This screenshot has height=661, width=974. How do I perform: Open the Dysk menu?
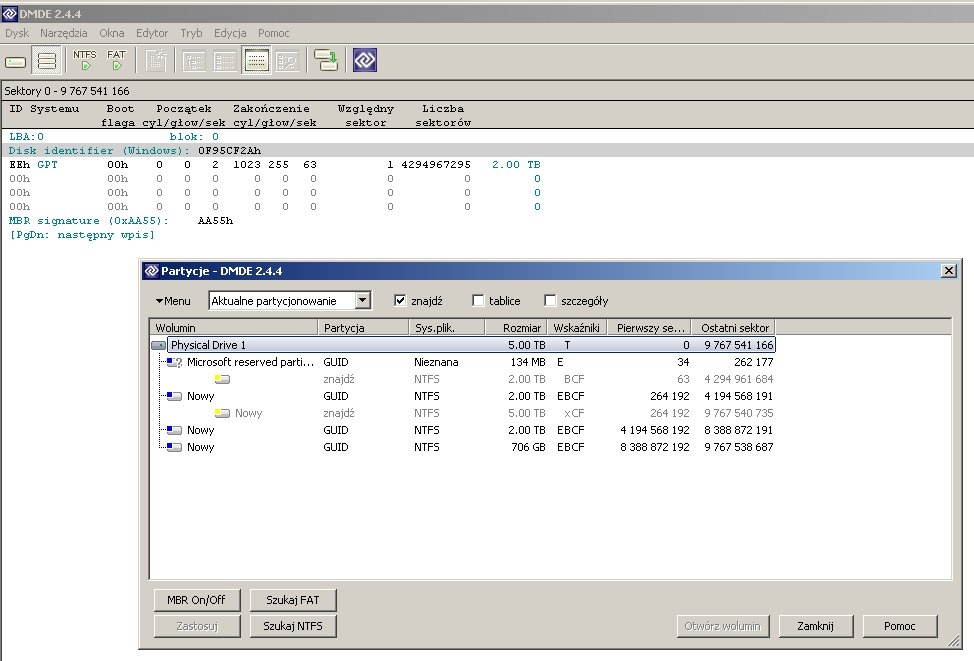coord(17,33)
